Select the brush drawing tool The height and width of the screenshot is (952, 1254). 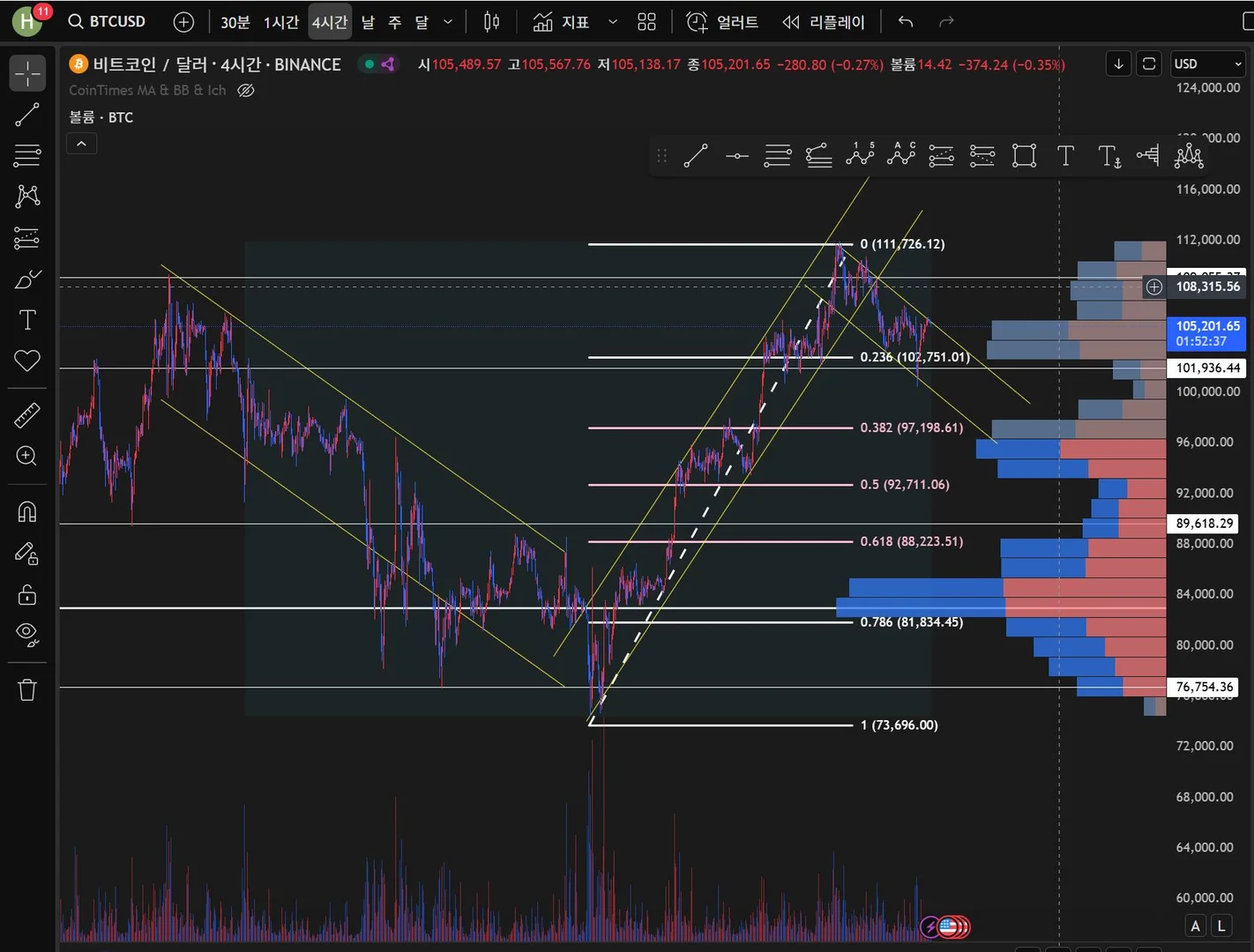click(x=27, y=279)
